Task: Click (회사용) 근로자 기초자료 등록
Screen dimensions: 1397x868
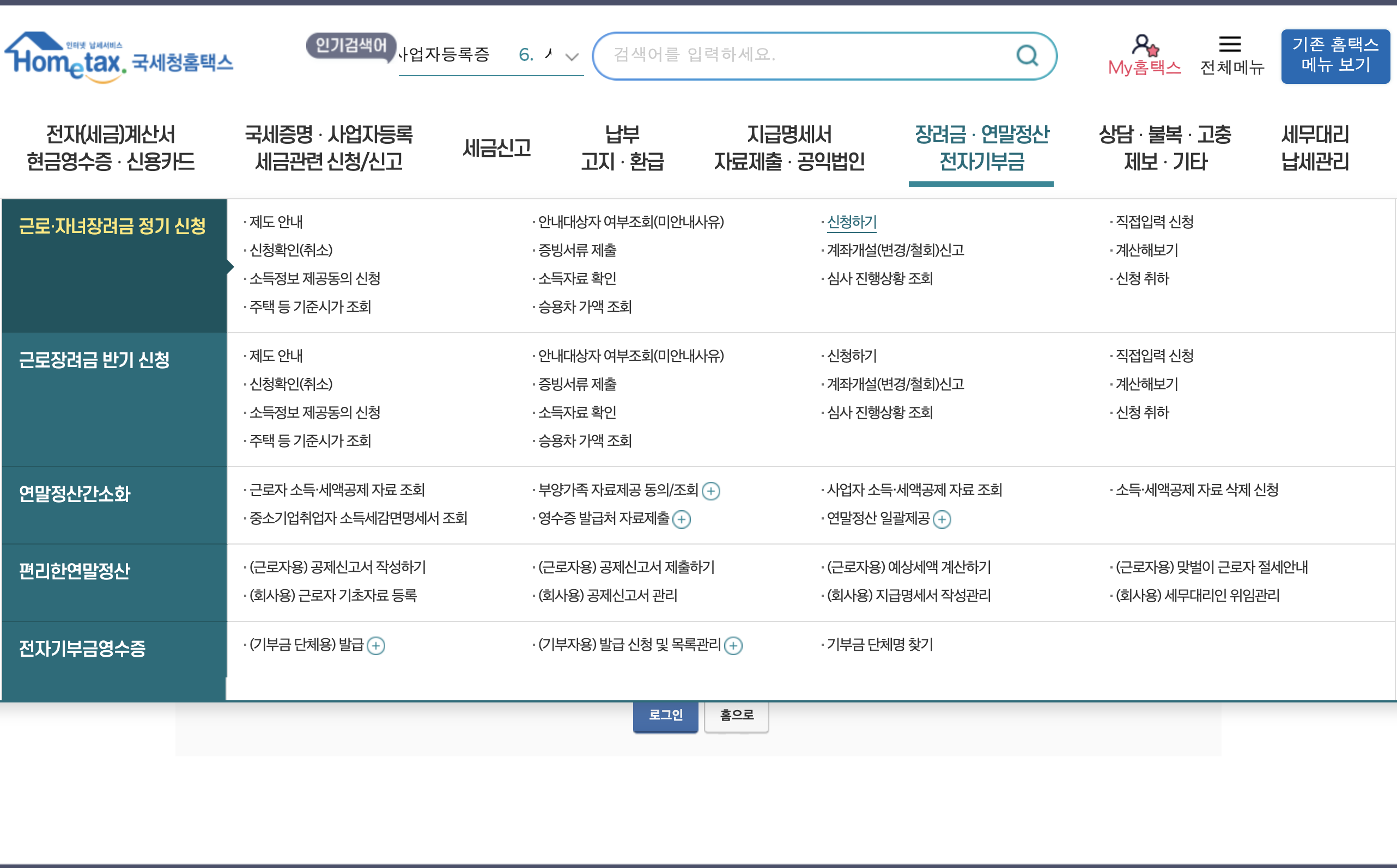Action: 333,596
